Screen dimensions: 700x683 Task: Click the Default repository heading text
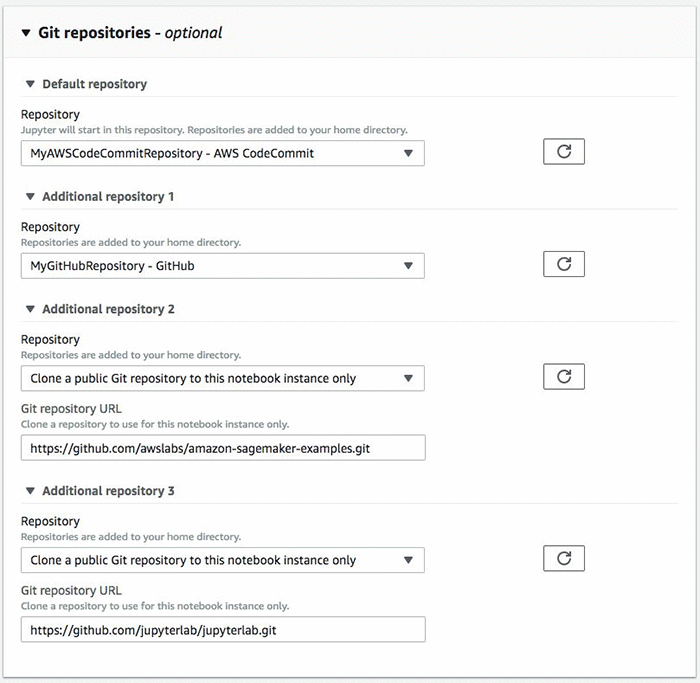point(95,84)
